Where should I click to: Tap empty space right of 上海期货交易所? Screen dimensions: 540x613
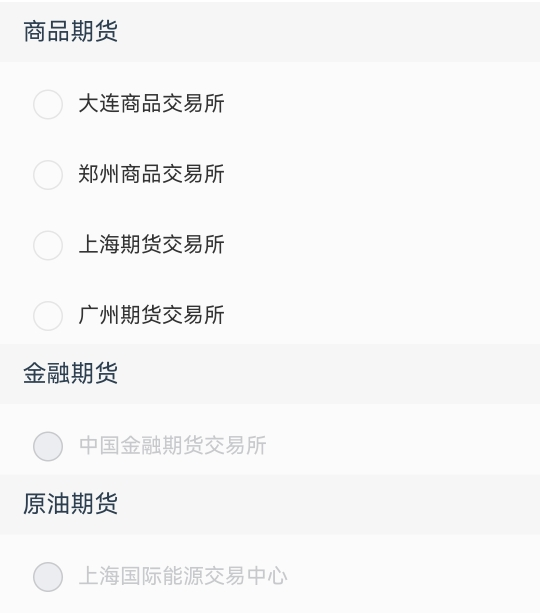click(x=381, y=245)
